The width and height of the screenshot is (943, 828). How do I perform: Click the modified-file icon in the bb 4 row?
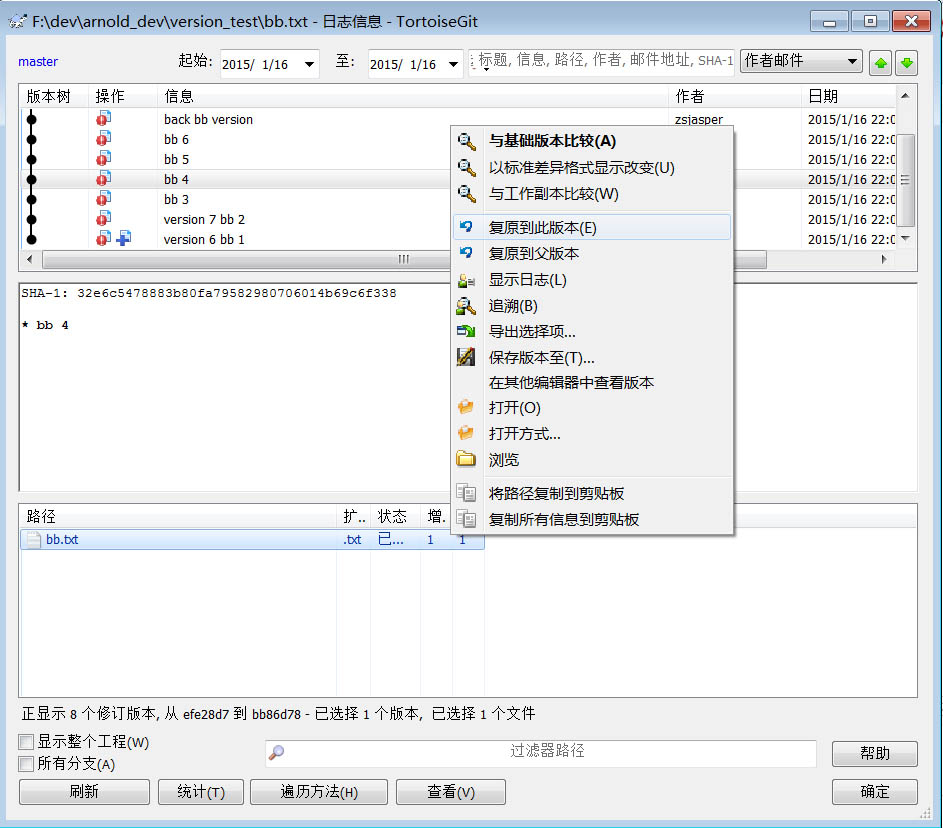(x=103, y=179)
